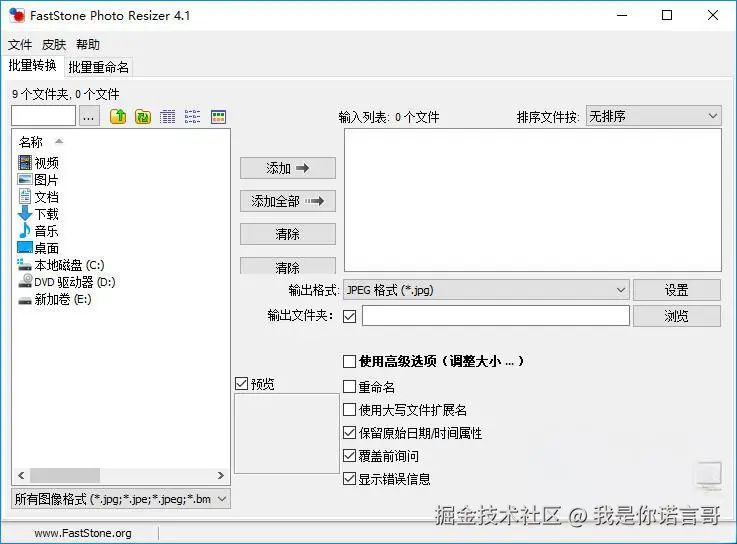The image size is (737, 544).
Task: Focus the folder path input field
Action: 43,116
